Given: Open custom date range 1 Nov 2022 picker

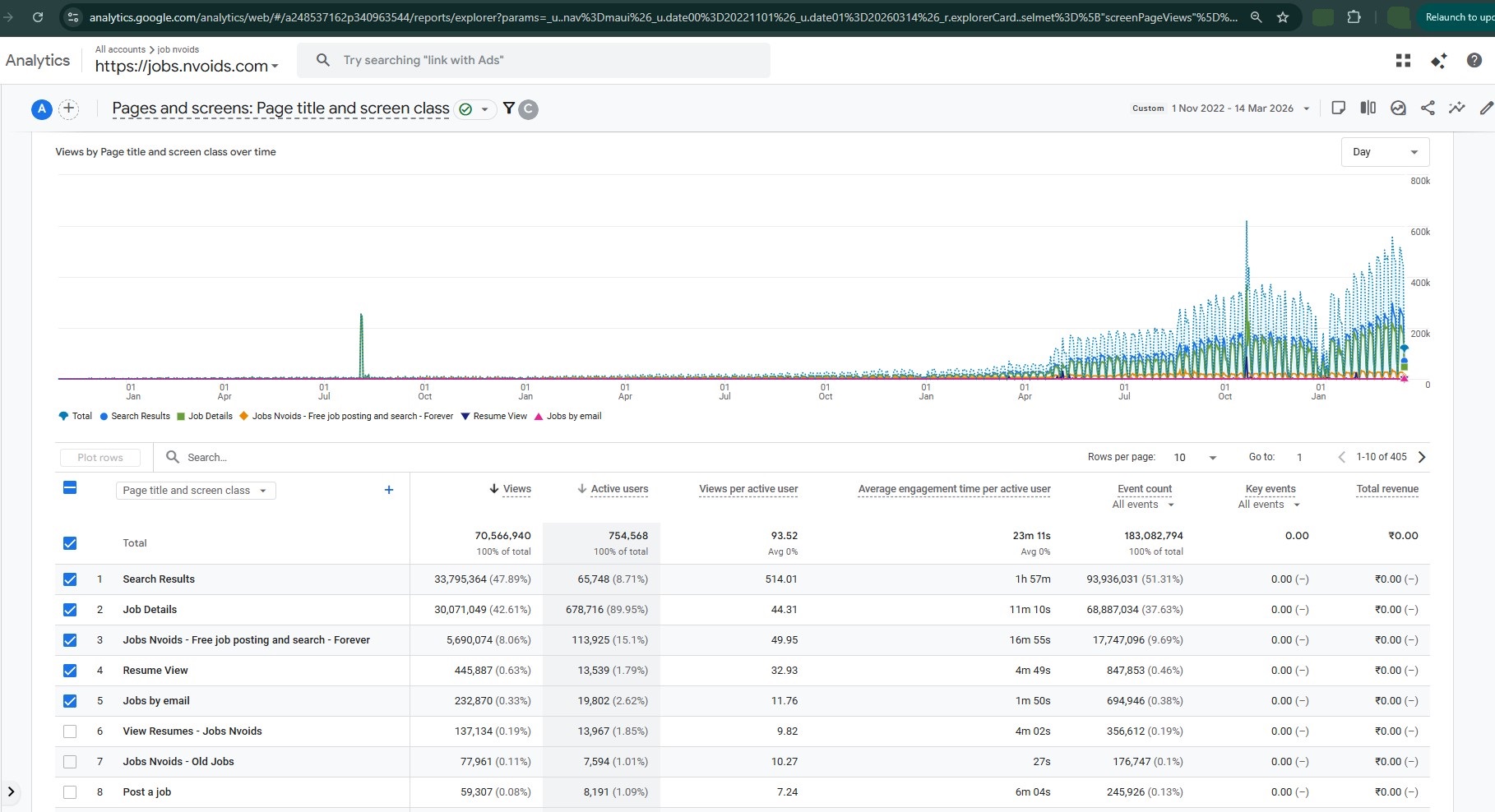Looking at the screenshot, I should [1231, 108].
